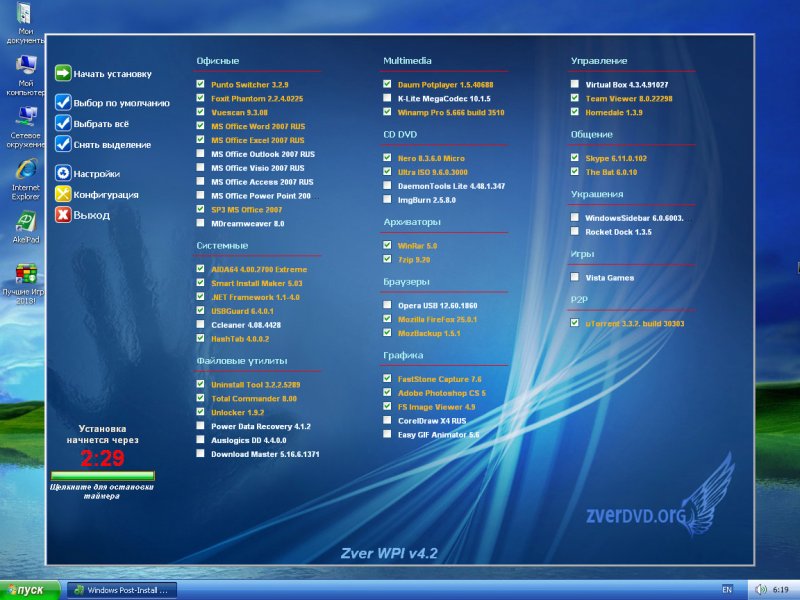Uncheck the uTorrent 3.3.2 build 30303 checkbox
Viewport: 800px width, 600px height.
coord(575,323)
